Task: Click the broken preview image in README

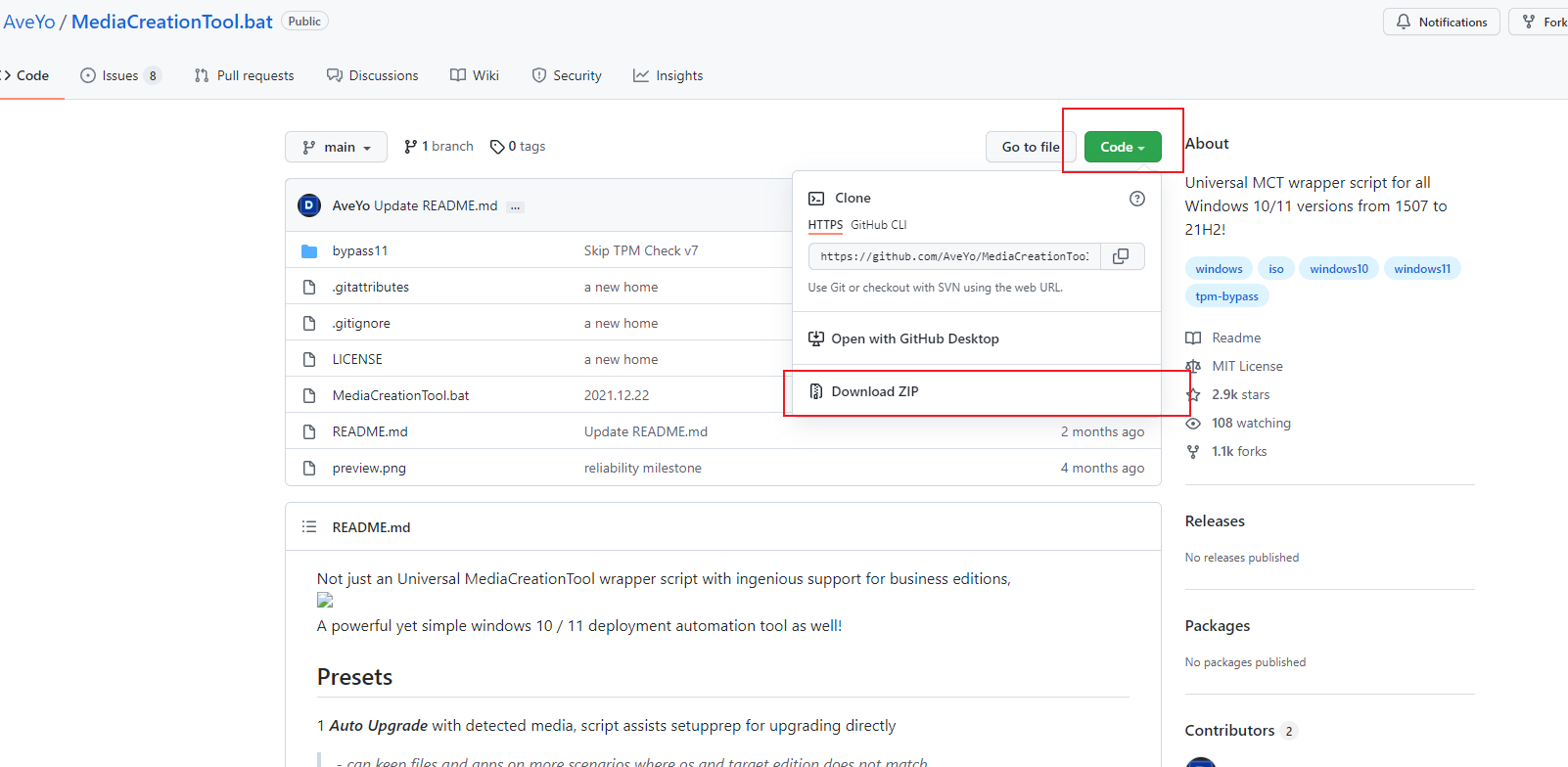Action: (x=325, y=601)
